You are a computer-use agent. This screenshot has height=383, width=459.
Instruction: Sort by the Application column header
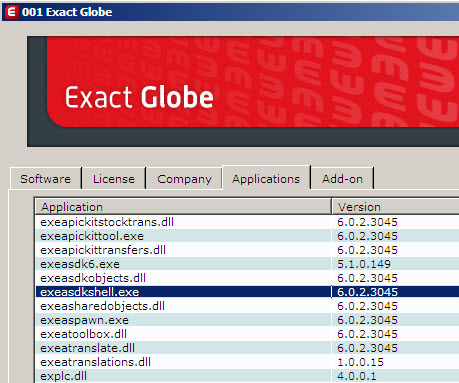183,207
